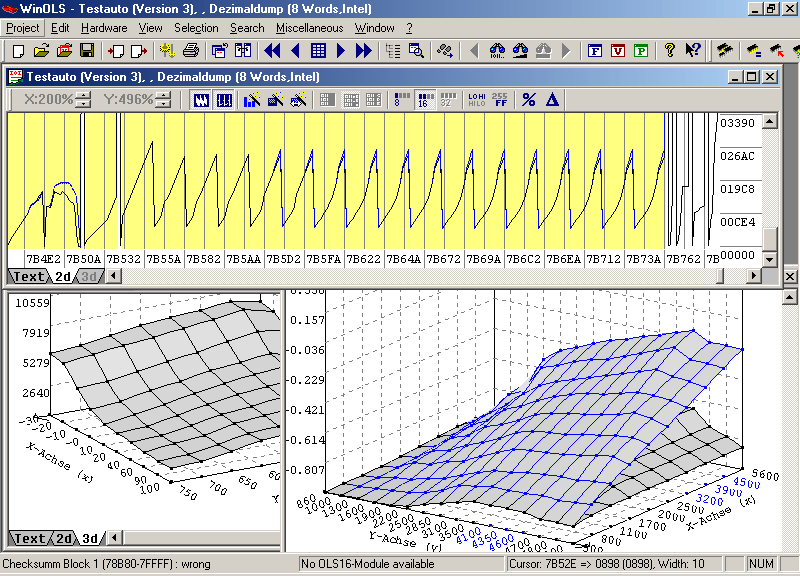Screen dimensions: 800x576
Task: Toggle the LoHi/HiLo byte order
Action: click(476, 100)
